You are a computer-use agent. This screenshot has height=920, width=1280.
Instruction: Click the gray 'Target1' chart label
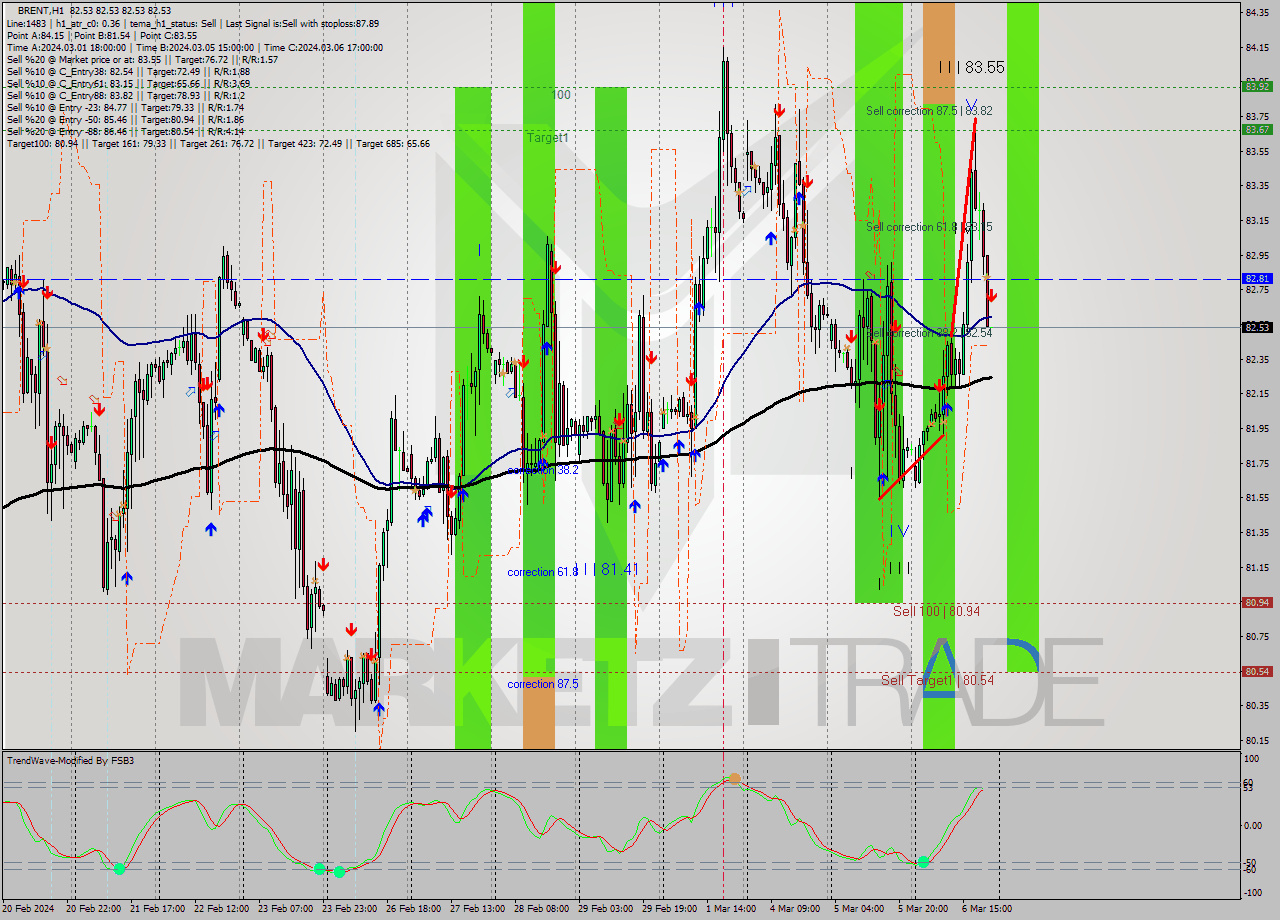coord(547,137)
